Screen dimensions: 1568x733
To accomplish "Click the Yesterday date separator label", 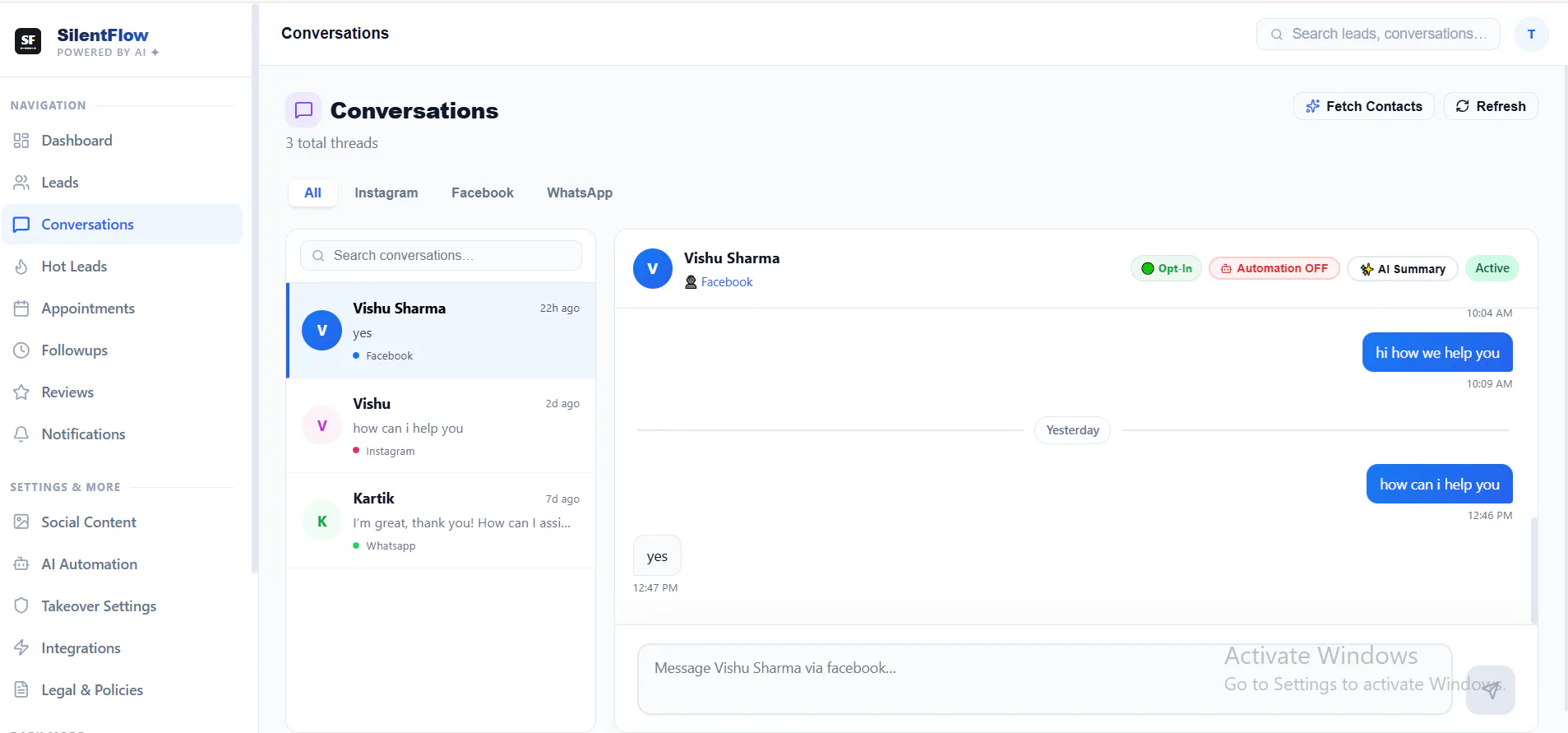I will (1072, 430).
